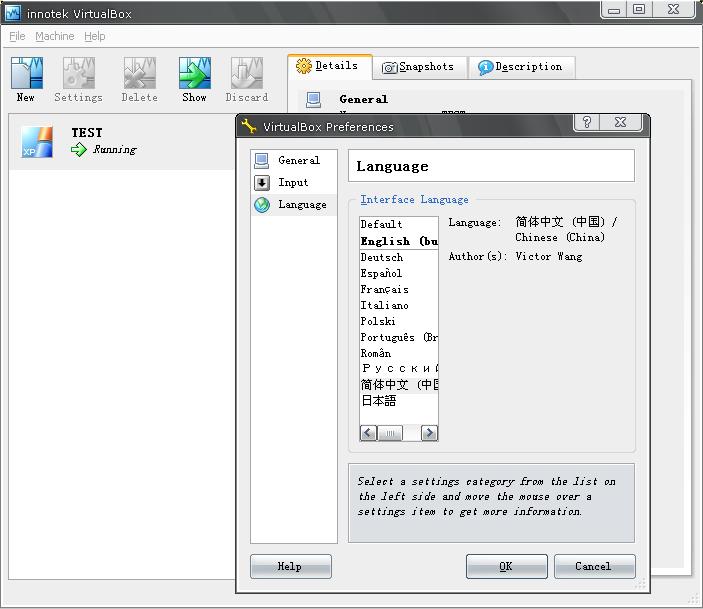Click the Interface Language group label
This screenshot has height=609, width=703.
(414, 200)
